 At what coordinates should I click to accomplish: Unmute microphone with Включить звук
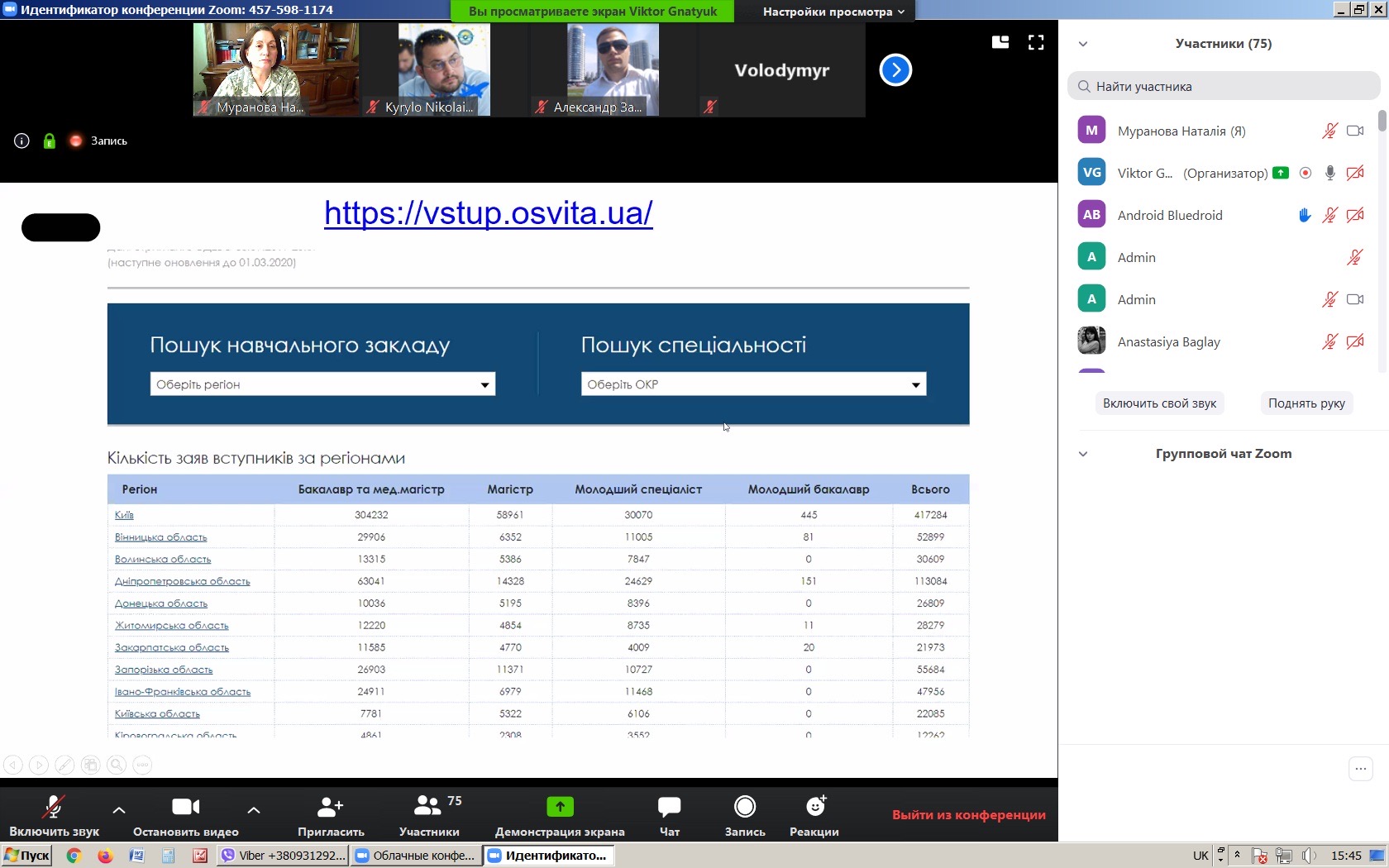coord(54,807)
